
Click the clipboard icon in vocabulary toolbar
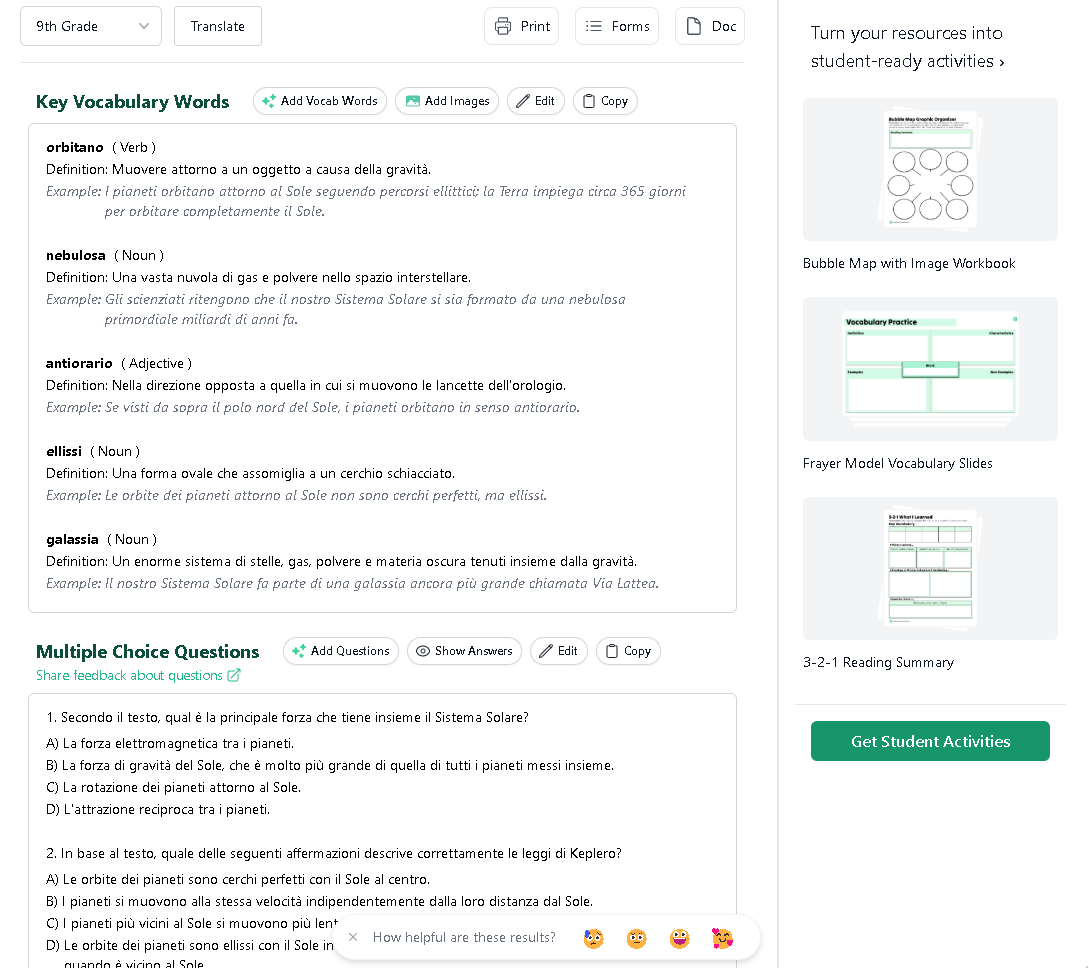589,101
